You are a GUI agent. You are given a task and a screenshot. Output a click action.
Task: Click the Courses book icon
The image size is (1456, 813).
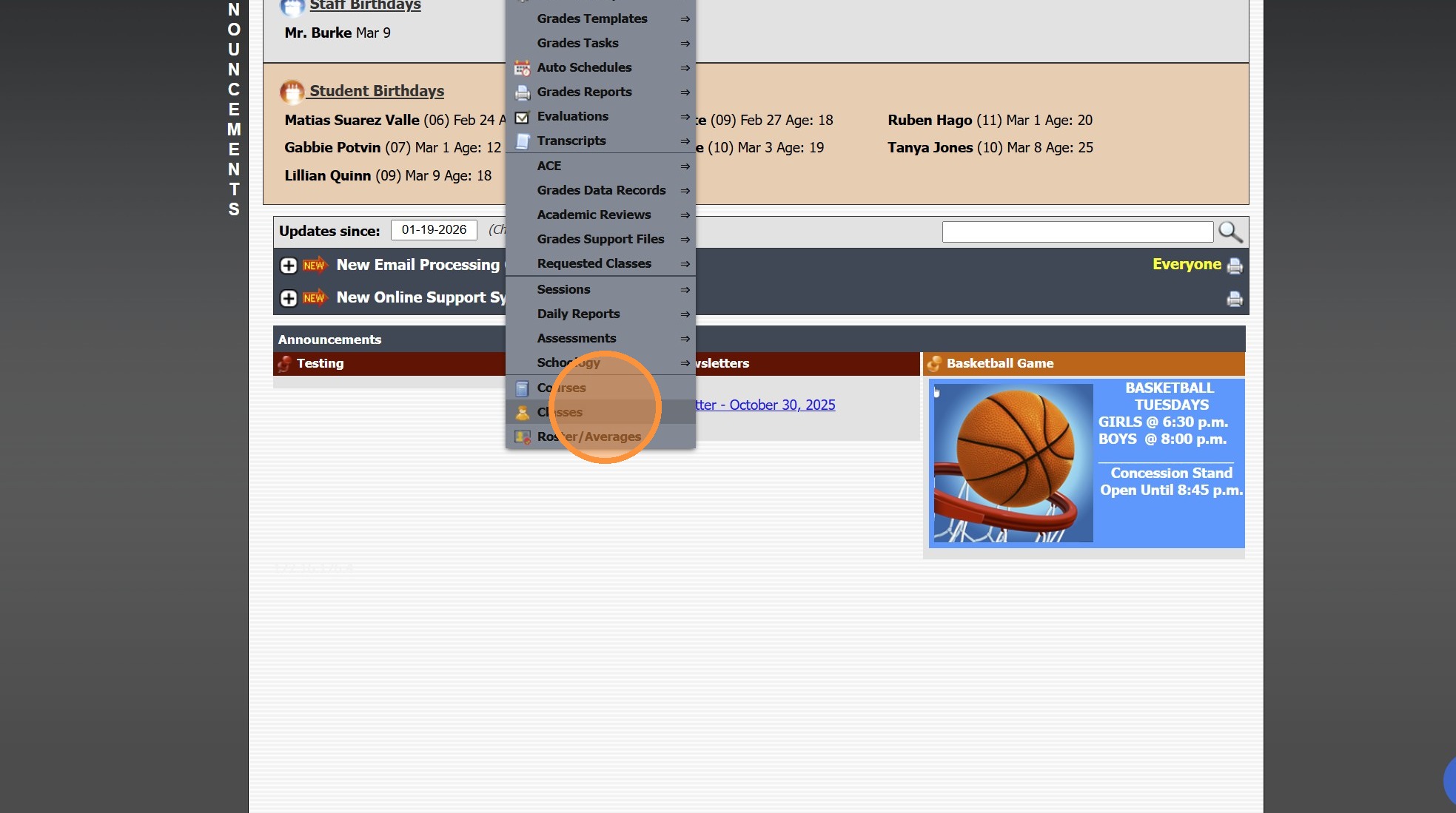click(522, 388)
